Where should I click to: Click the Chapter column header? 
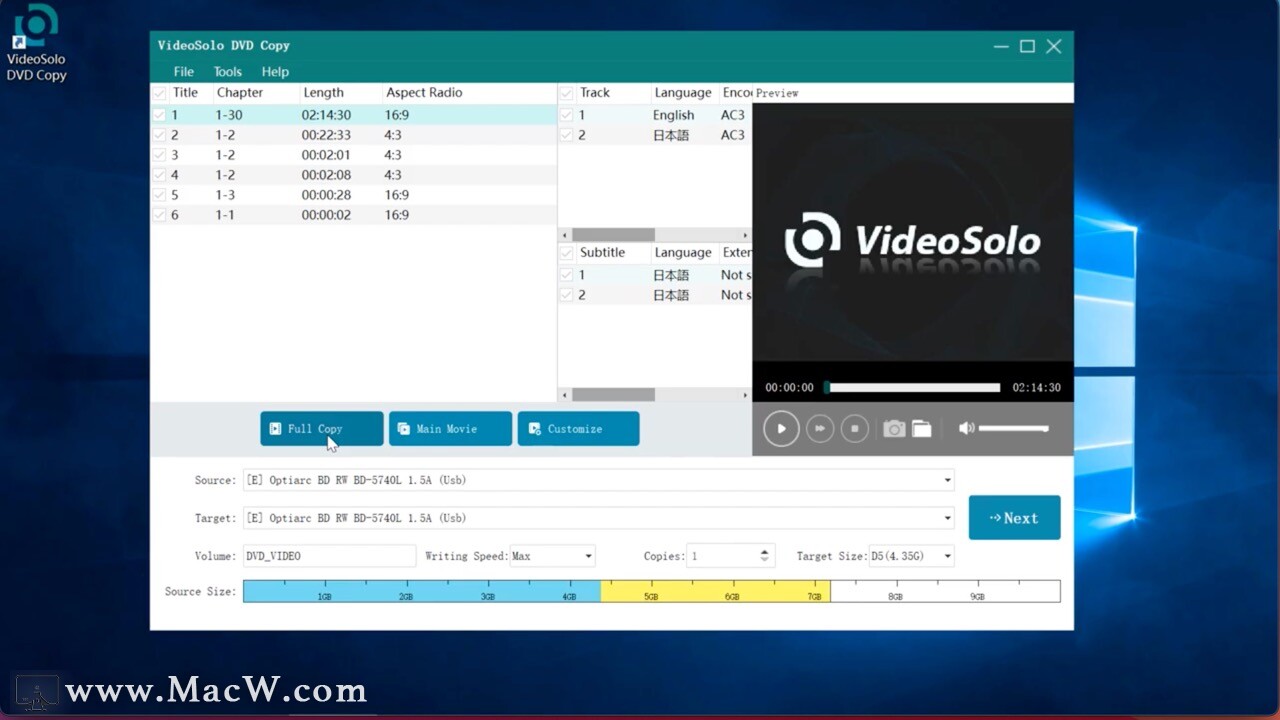point(240,93)
